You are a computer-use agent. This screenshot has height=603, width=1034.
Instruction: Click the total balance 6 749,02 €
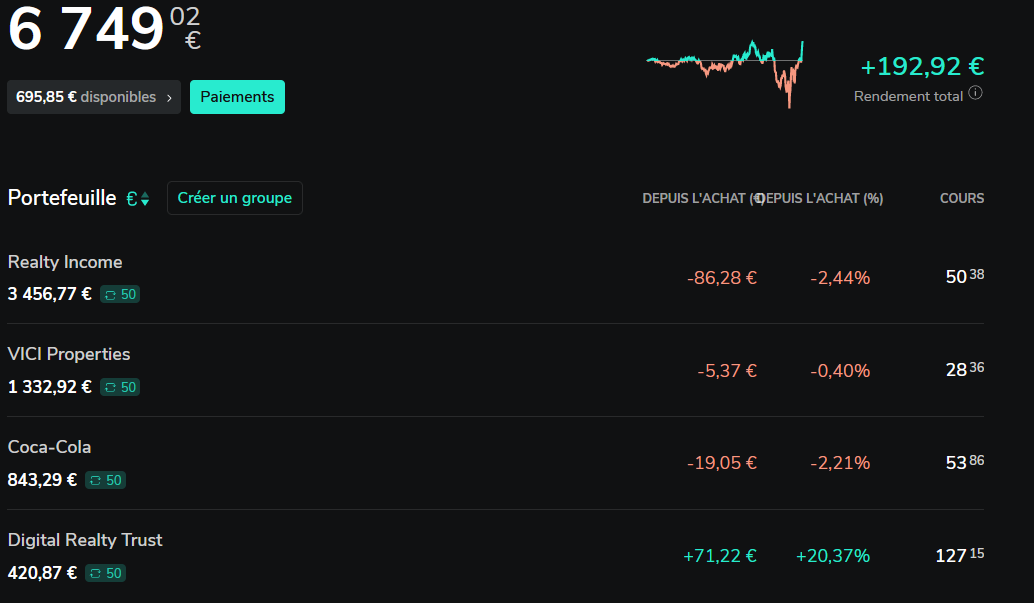coord(104,28)
